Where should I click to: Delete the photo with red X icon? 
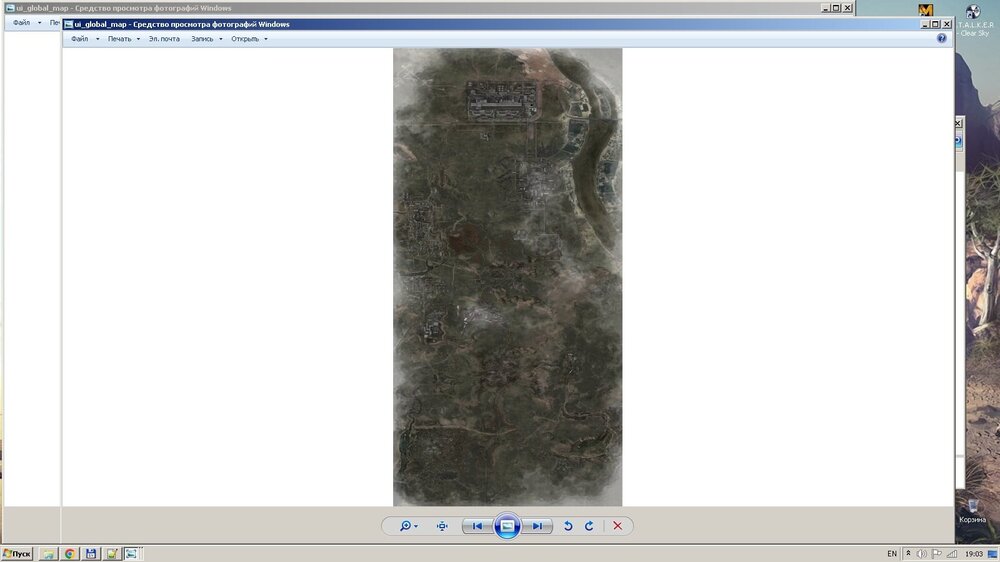(x=618, y=526)
